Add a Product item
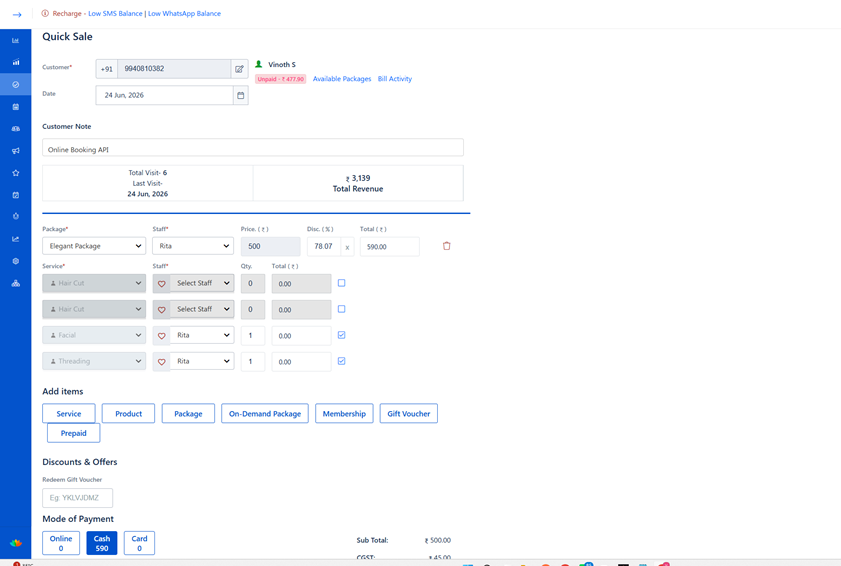Image resolution: width=841 pixels, height=566 pixels. pos(128,414)
